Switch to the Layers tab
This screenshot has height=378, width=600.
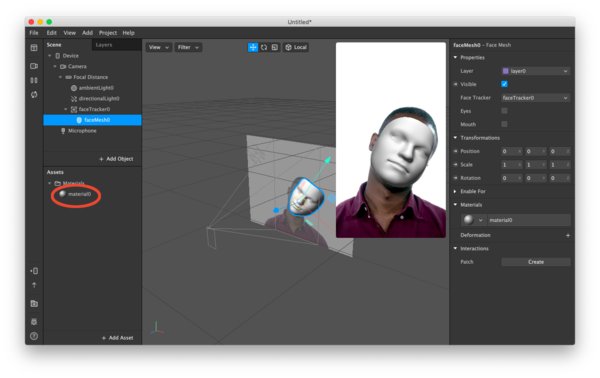[104, 45]
